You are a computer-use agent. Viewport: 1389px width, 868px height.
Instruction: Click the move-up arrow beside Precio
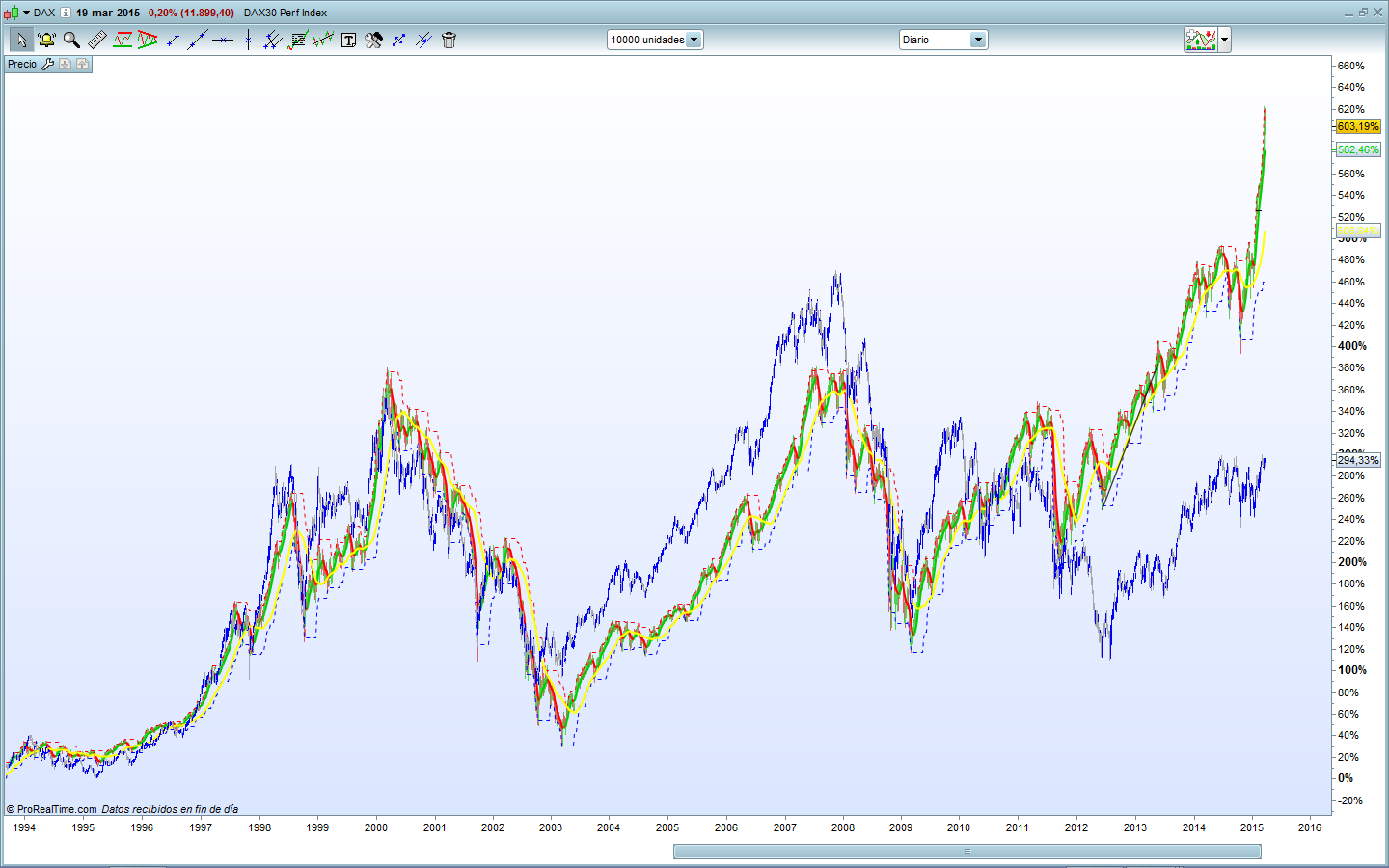[82, 64]
